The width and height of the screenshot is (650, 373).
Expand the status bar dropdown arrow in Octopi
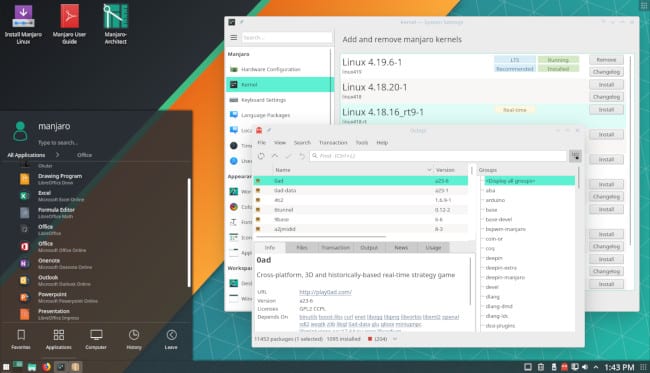tap(395, 339)
